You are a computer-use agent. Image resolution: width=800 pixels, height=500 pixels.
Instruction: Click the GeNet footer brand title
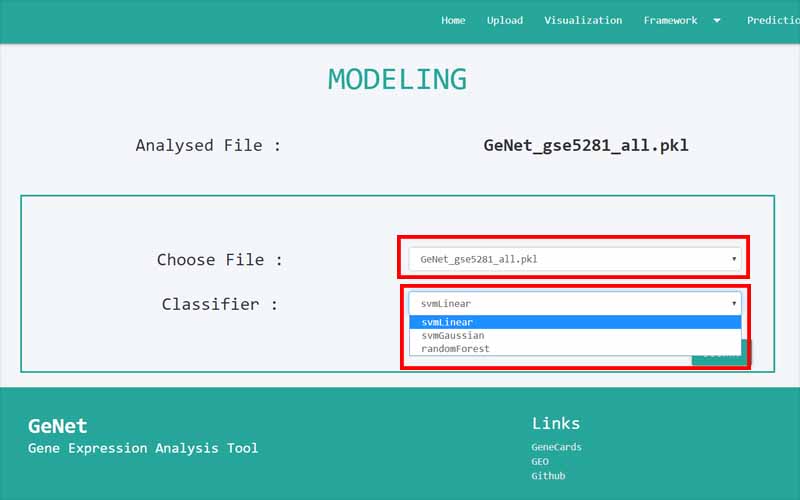[58, 426]
